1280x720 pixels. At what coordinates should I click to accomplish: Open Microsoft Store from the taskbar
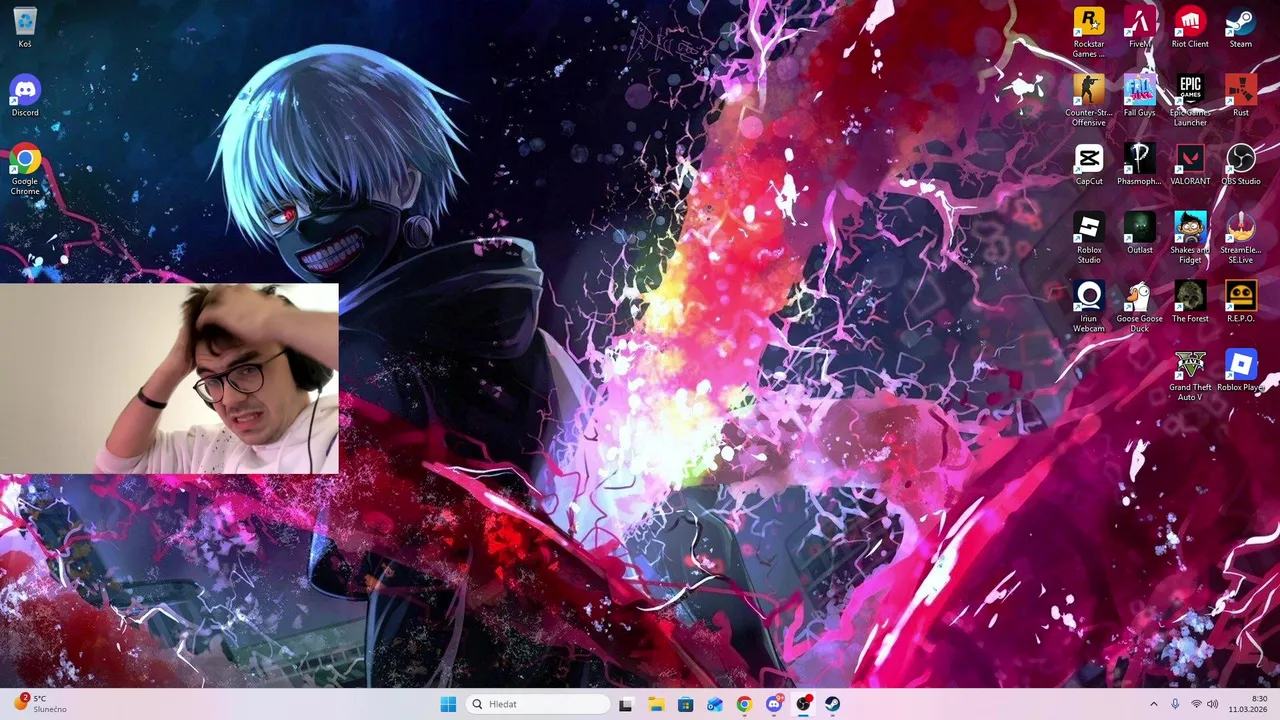(685, 704)
